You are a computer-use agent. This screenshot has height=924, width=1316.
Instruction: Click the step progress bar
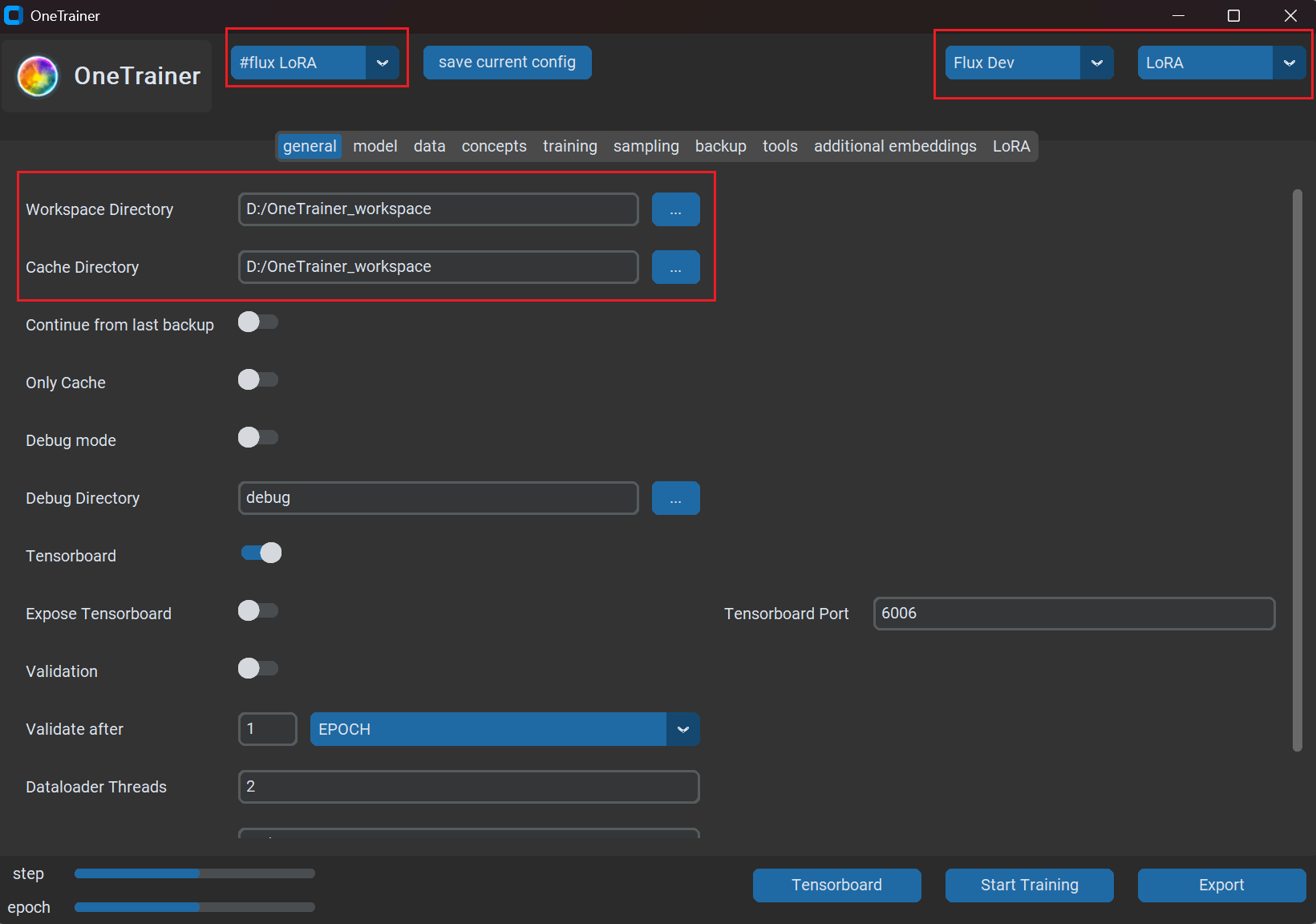coord(195,873)
